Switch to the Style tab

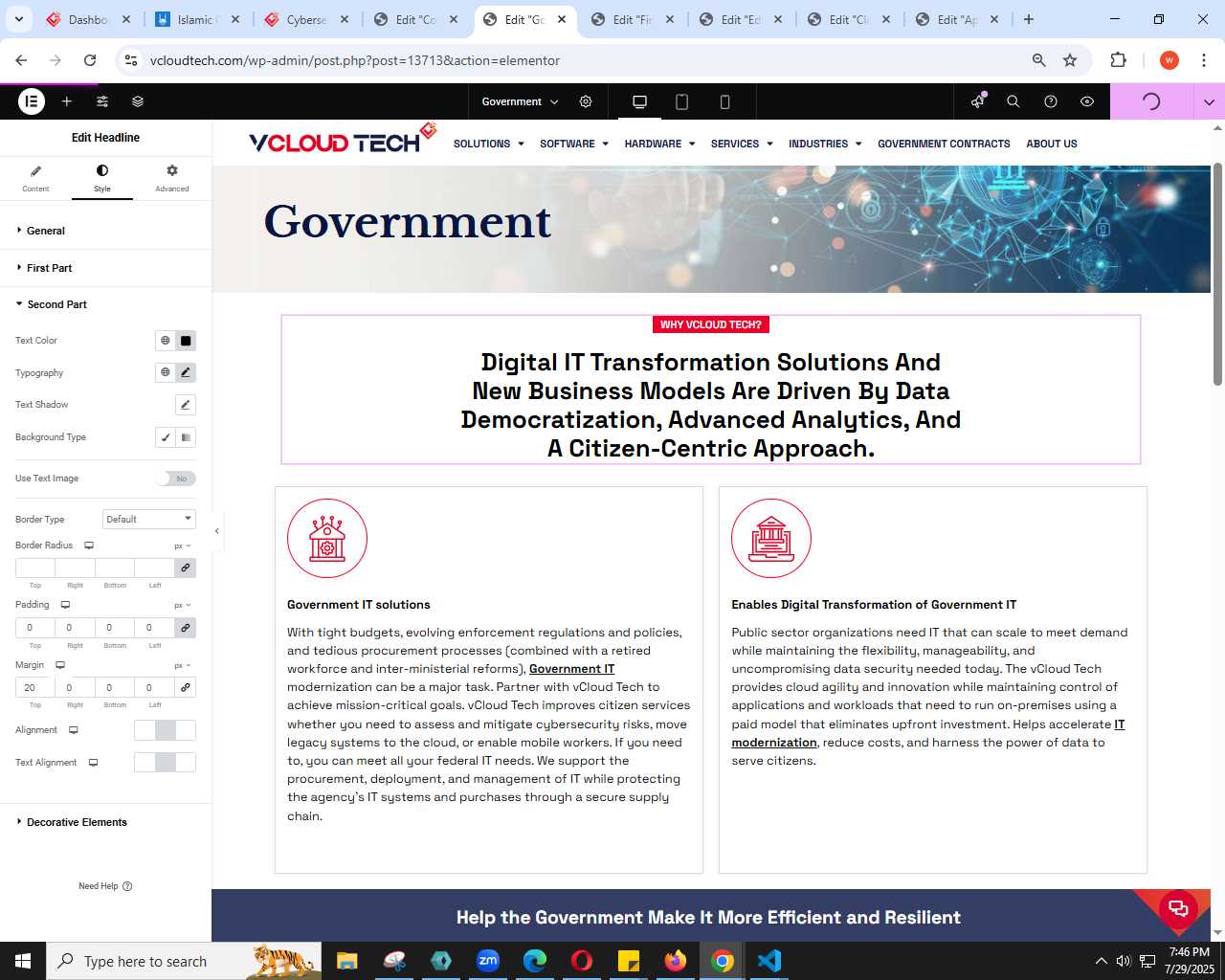click(102, 178)
